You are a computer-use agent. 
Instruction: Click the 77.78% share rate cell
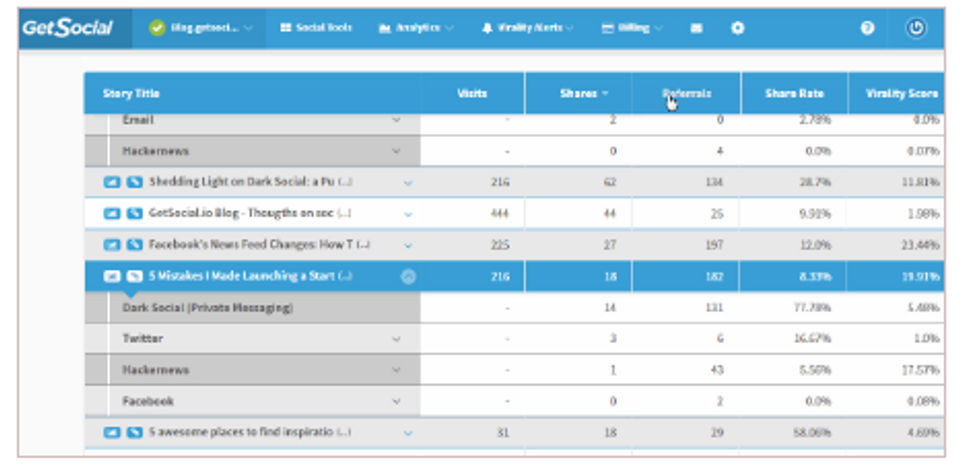[x=812, y=308]
